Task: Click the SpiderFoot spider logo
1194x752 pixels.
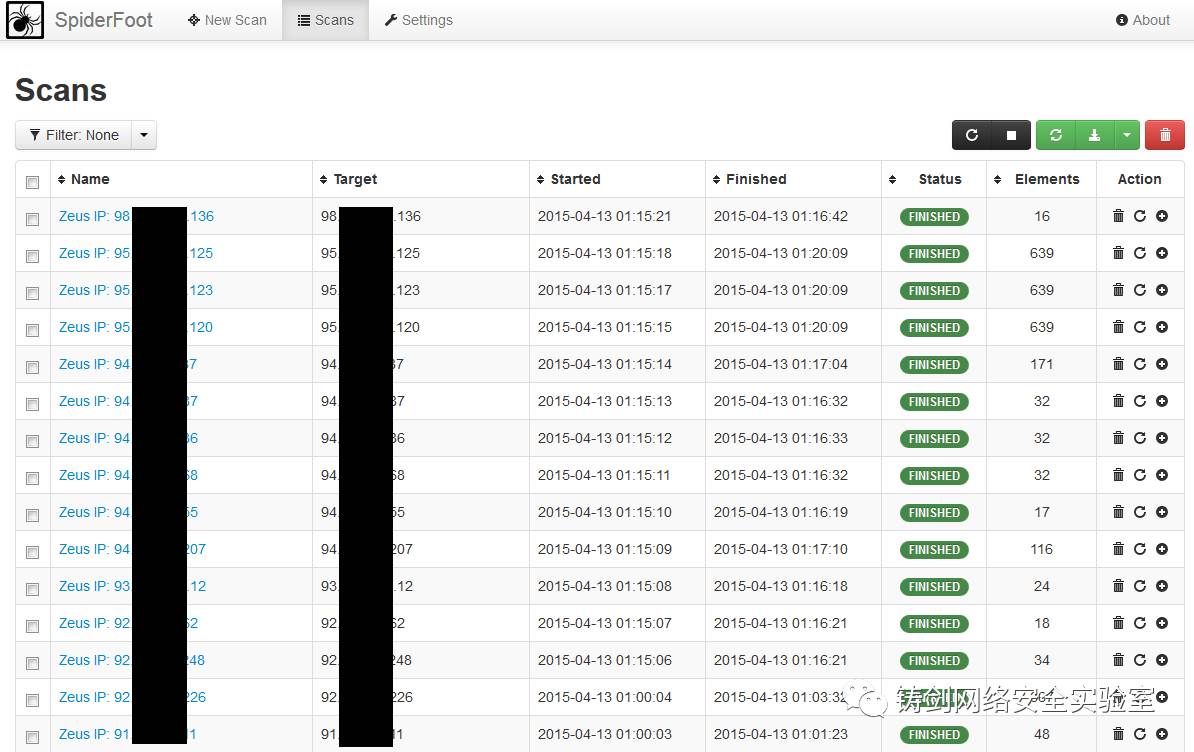Action: 24,20
